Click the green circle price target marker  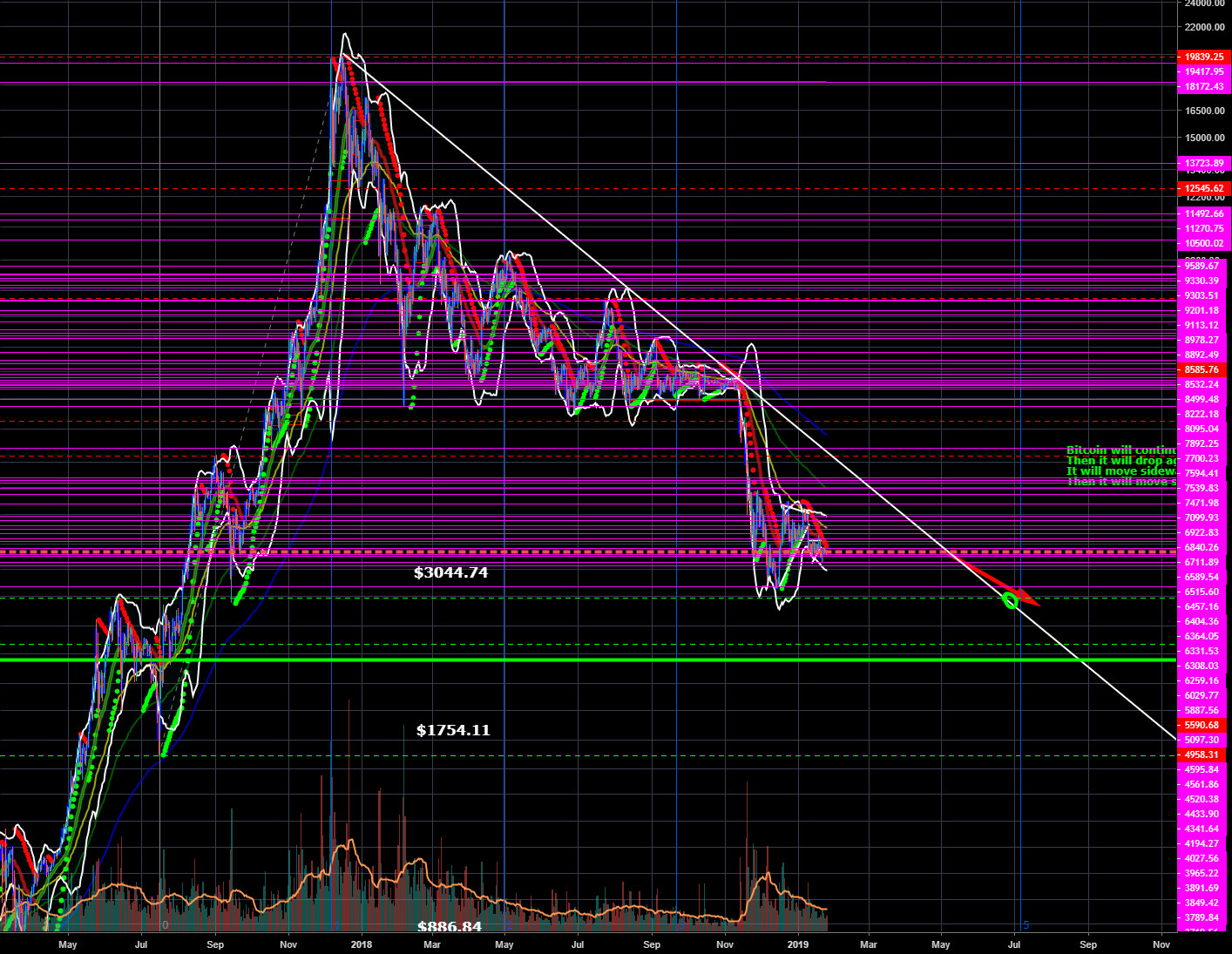[1011, 601]
